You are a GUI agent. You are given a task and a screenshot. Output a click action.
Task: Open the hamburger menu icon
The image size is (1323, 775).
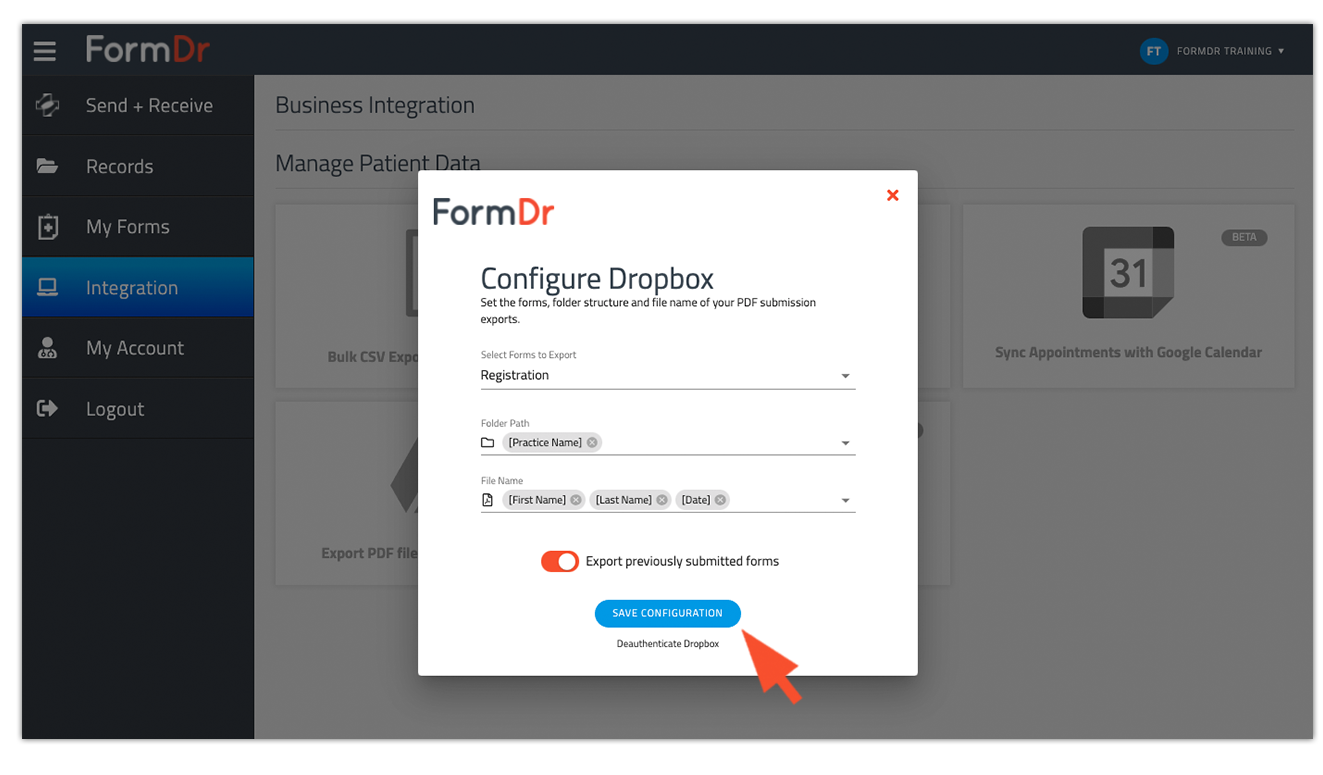pyautogui.click(x=45, y=50)
